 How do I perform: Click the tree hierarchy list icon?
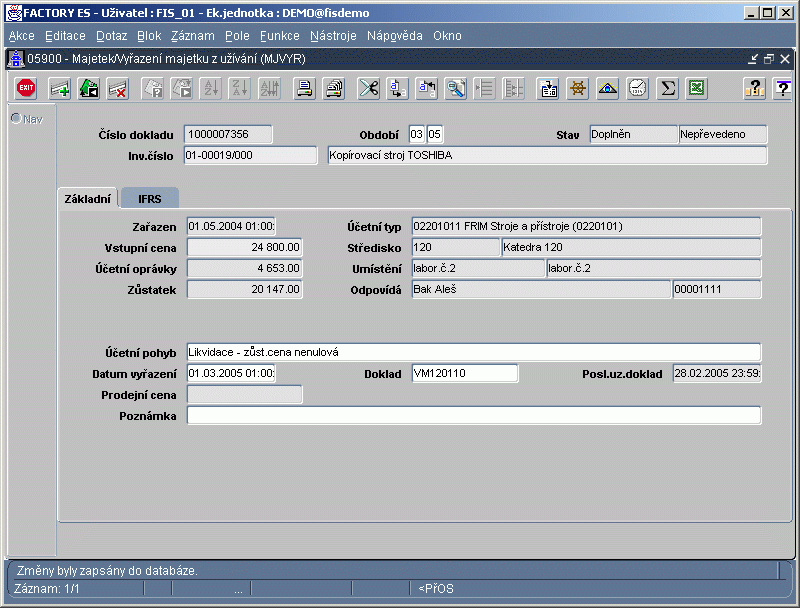pos(514,88)
